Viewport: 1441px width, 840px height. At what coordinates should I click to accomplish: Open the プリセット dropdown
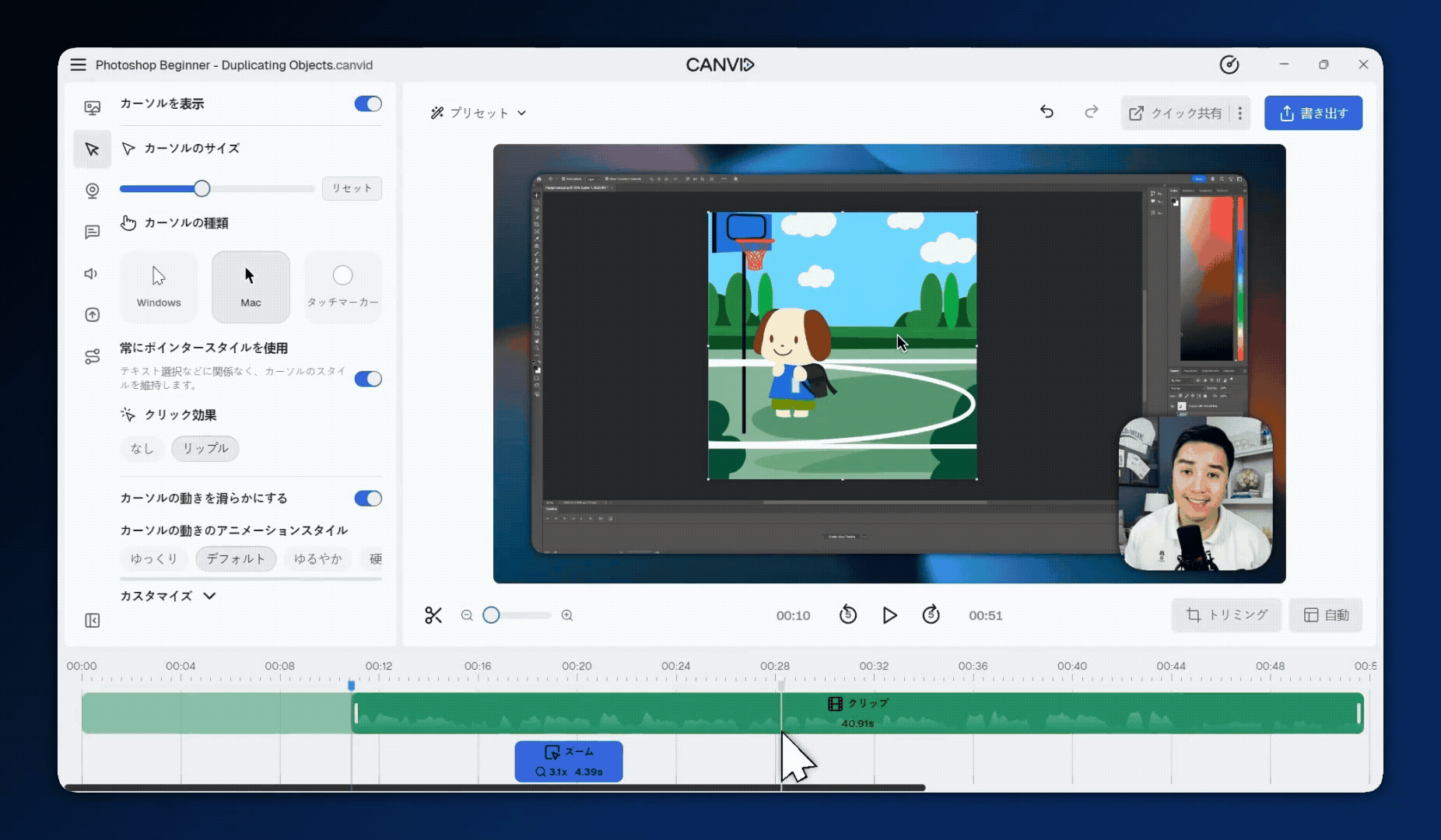click(x=479, y=113)
